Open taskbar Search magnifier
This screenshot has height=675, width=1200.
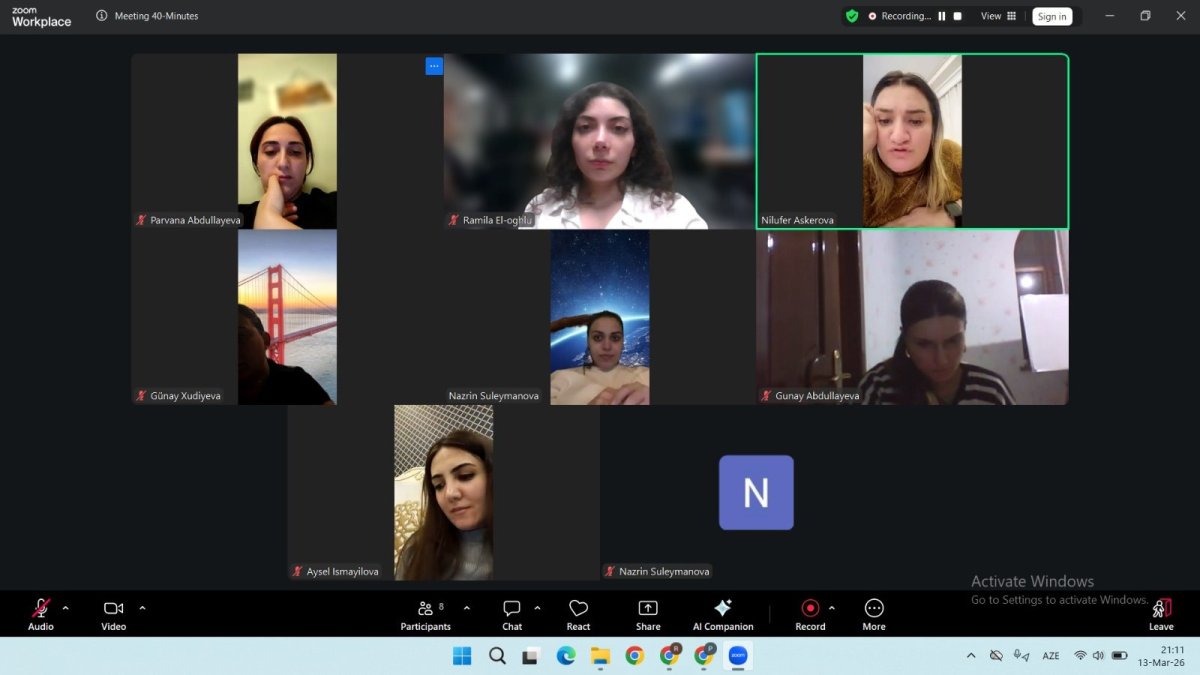tap(497, 656)
